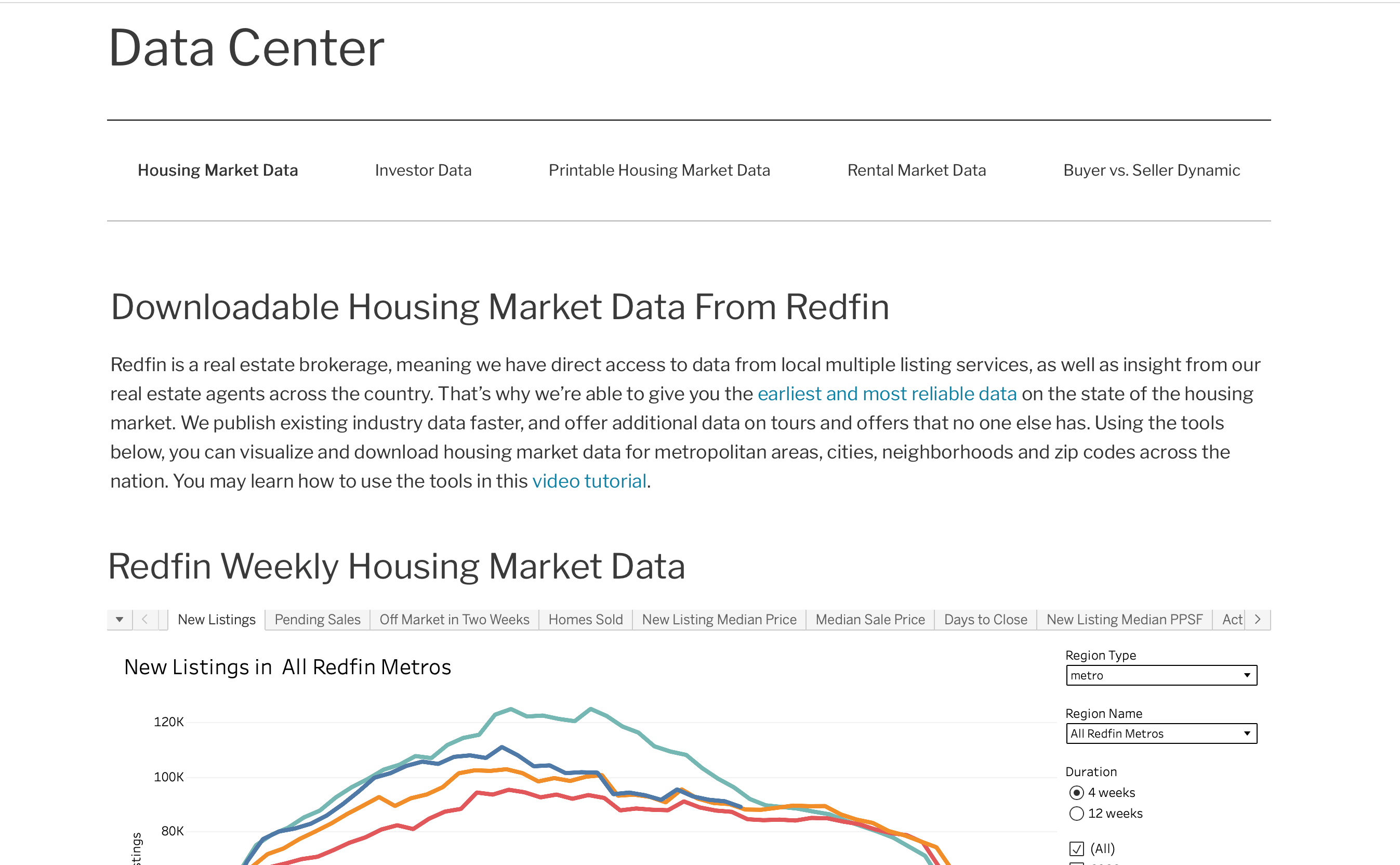
Task: Open the tab list dropdown arrow
Action: [x=120, y=620]
